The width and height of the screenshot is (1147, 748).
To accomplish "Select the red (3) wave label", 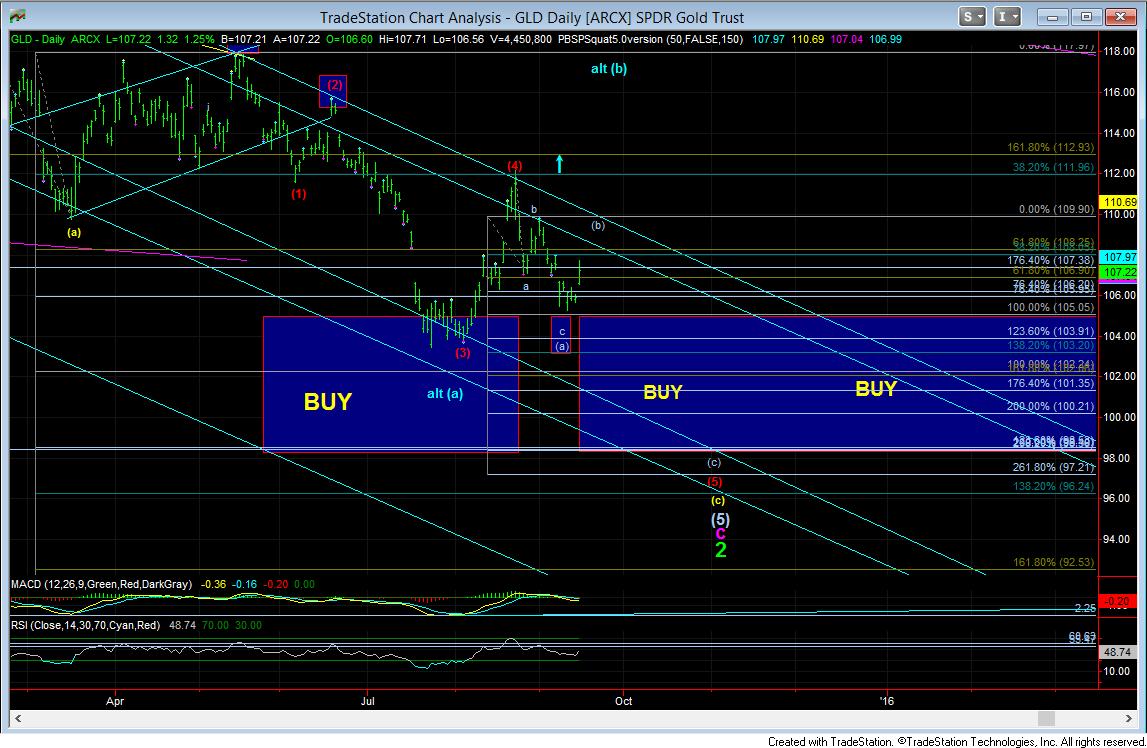I will 462,352.
